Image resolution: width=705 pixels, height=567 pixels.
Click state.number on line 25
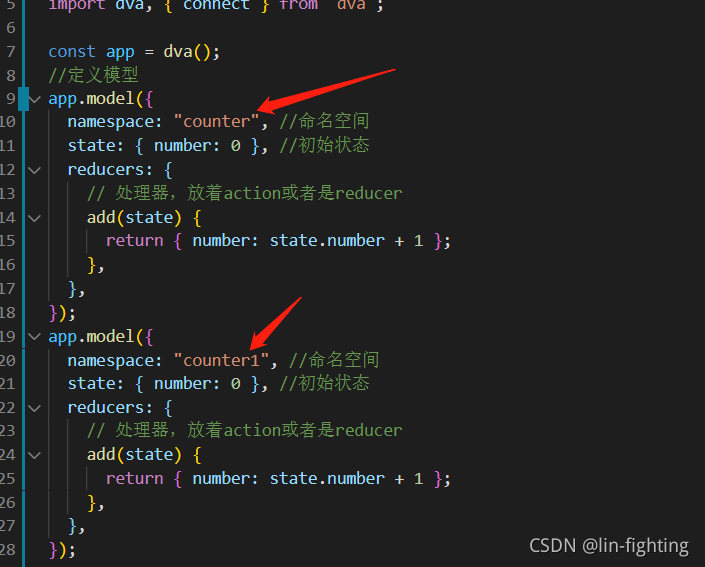pyautogui.click(x=327, y=478)
